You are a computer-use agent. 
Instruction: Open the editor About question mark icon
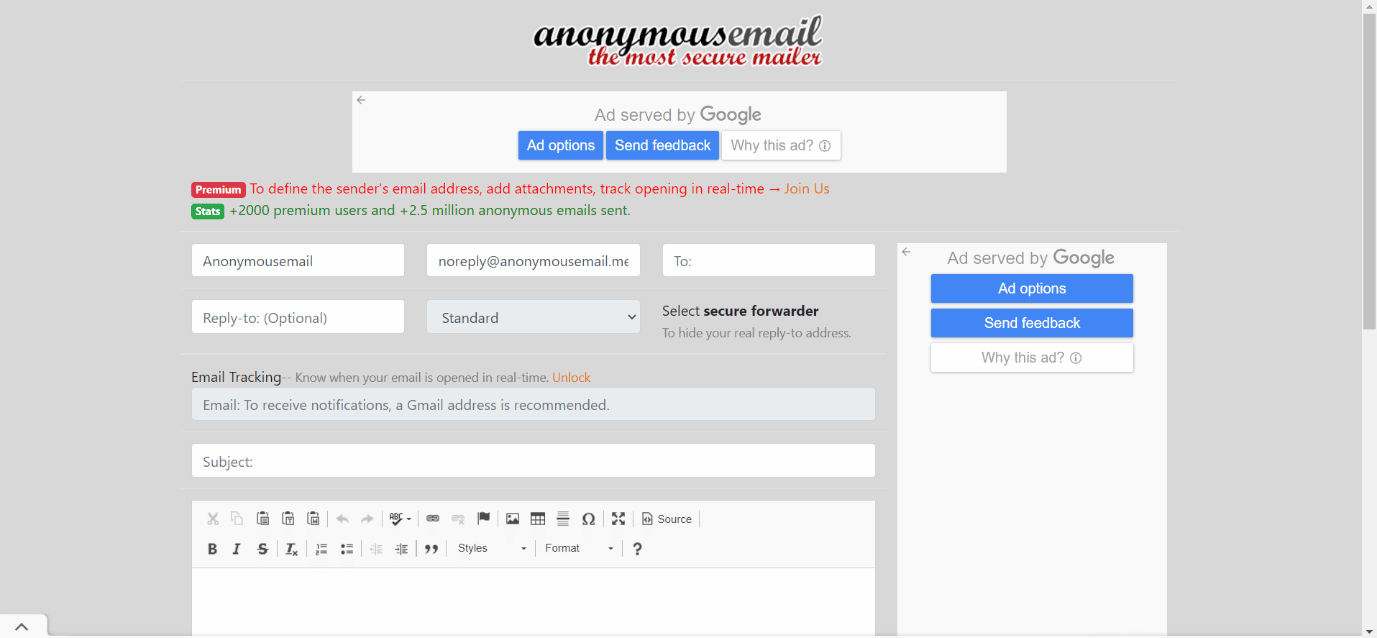(x=637, y=549)
